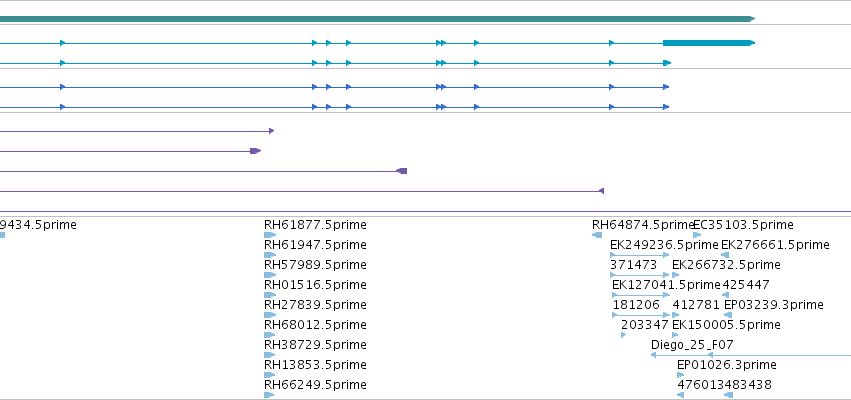Click the EK249236.5prime label
The width and height of the screenshot is (851, 400).
point(664,245)
